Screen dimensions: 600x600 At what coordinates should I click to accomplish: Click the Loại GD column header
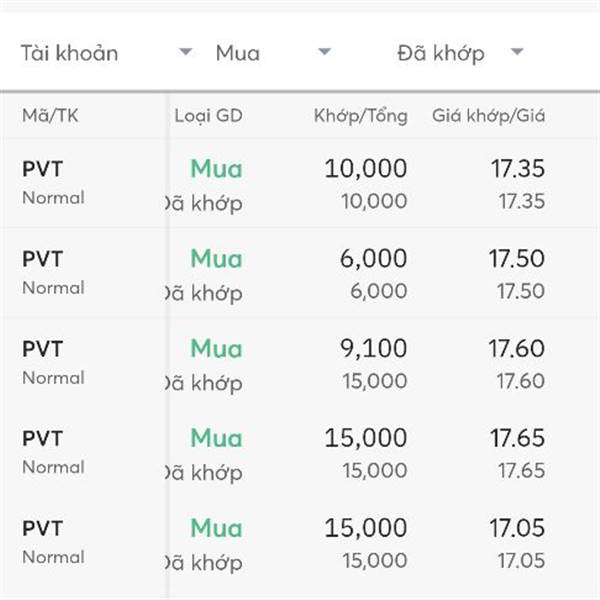pyautogui.click(x=208, y=116)
